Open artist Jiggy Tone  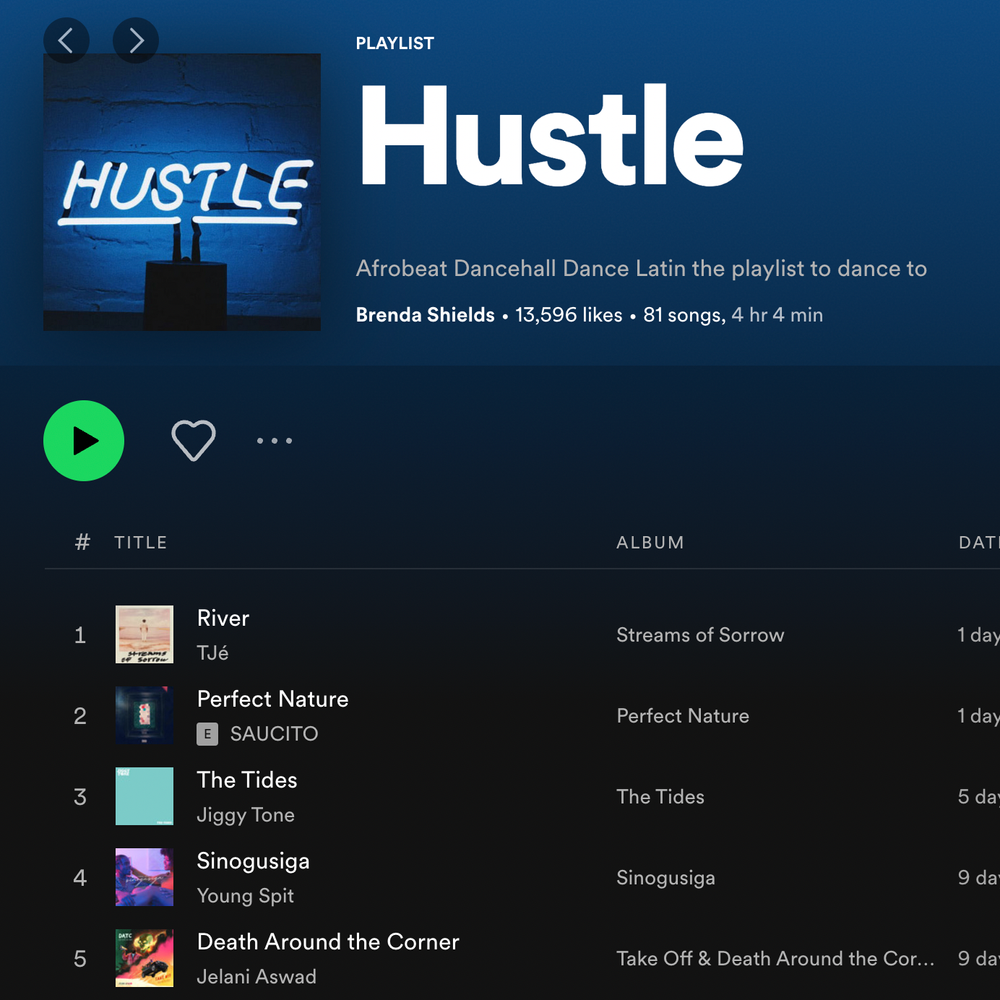(x=246, y=815)
